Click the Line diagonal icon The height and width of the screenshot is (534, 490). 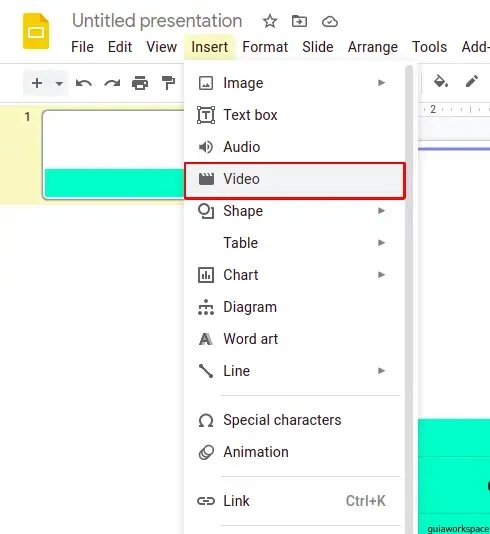click(x=206, y=371)
